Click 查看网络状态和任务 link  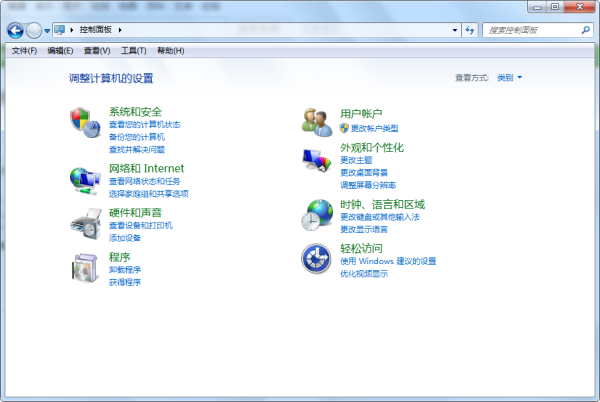144,181
